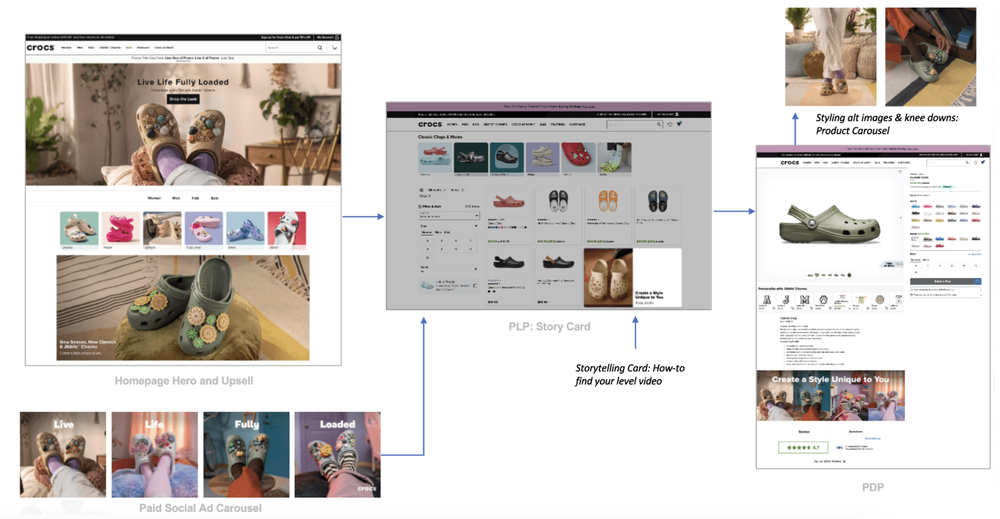Screen dimensions: 1000x519
Task: Click the ad carousel image labeled Fully
Action: point(246,455)
